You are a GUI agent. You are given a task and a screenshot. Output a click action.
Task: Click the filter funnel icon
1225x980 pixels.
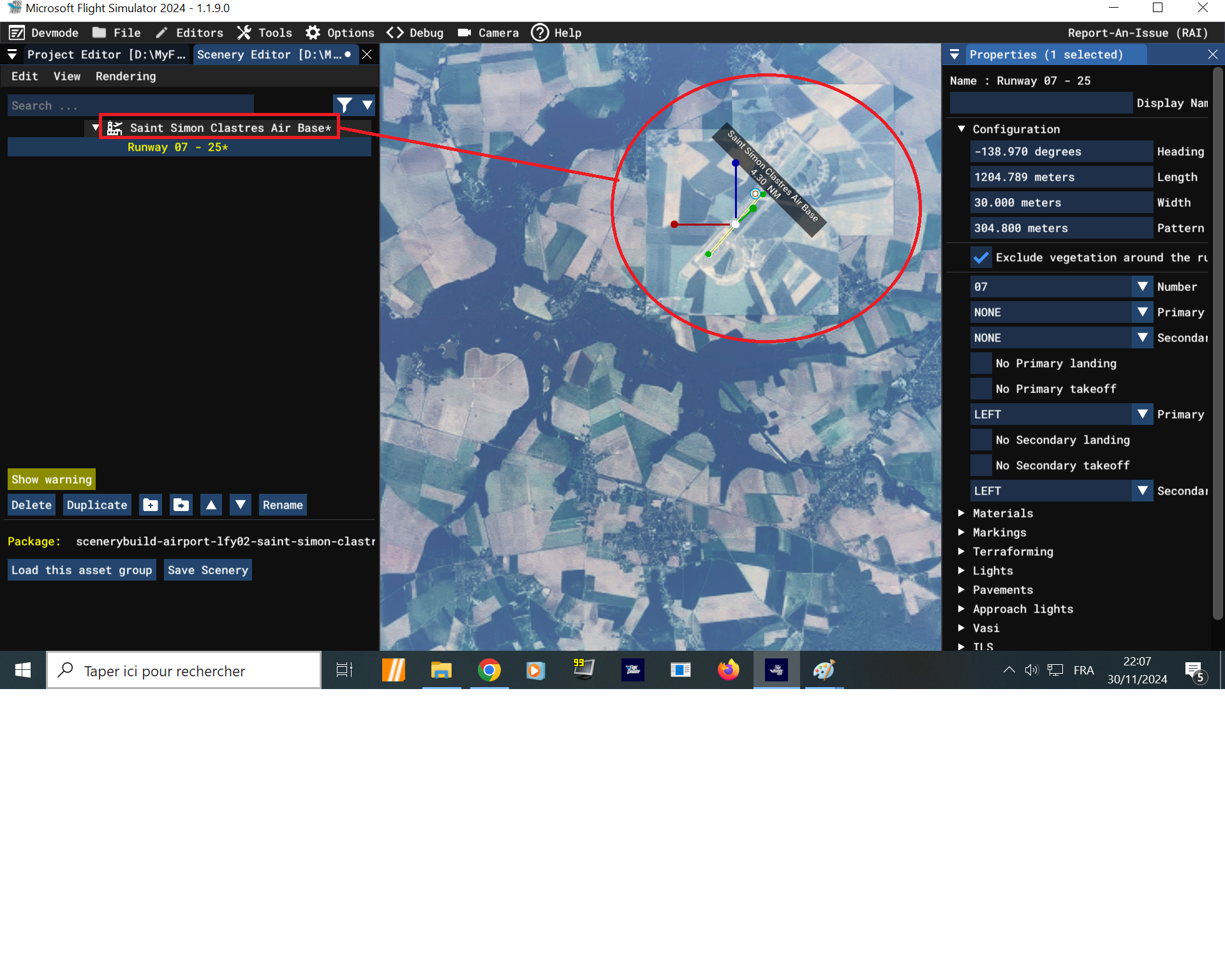coord(345,105)
